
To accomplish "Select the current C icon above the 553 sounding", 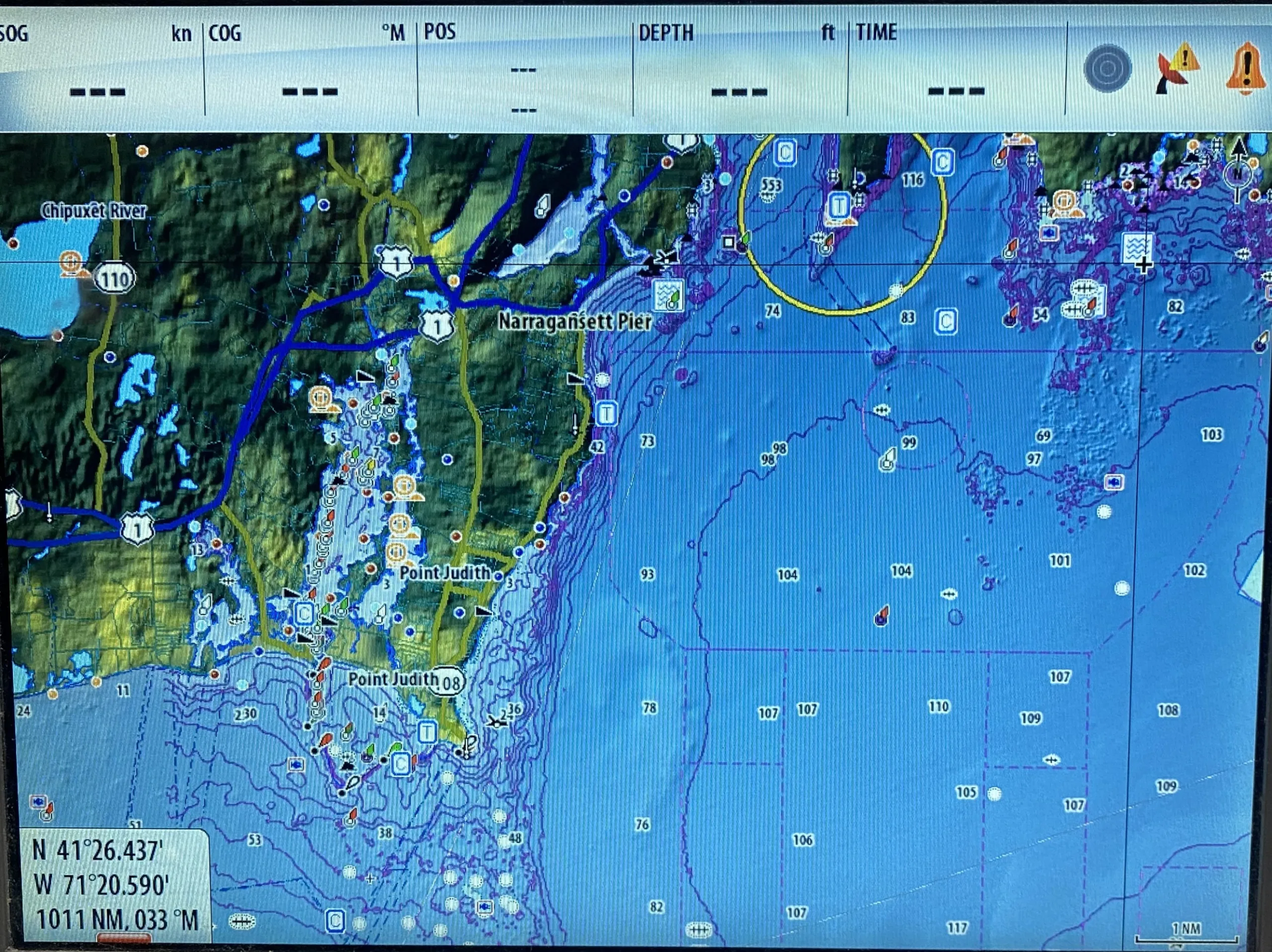I will tap(786, 153).
